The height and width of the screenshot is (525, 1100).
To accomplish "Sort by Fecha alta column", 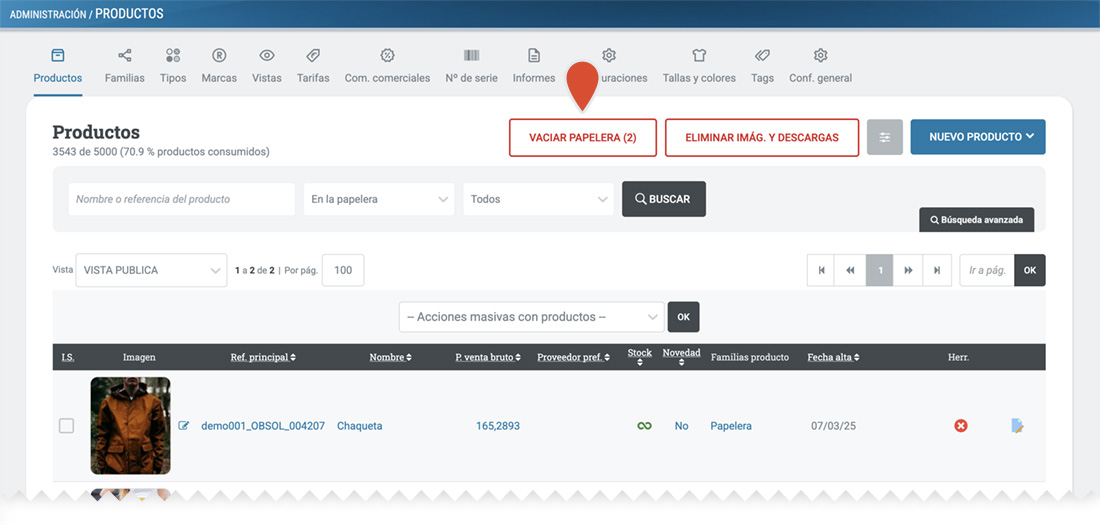I will pos(833,357).
